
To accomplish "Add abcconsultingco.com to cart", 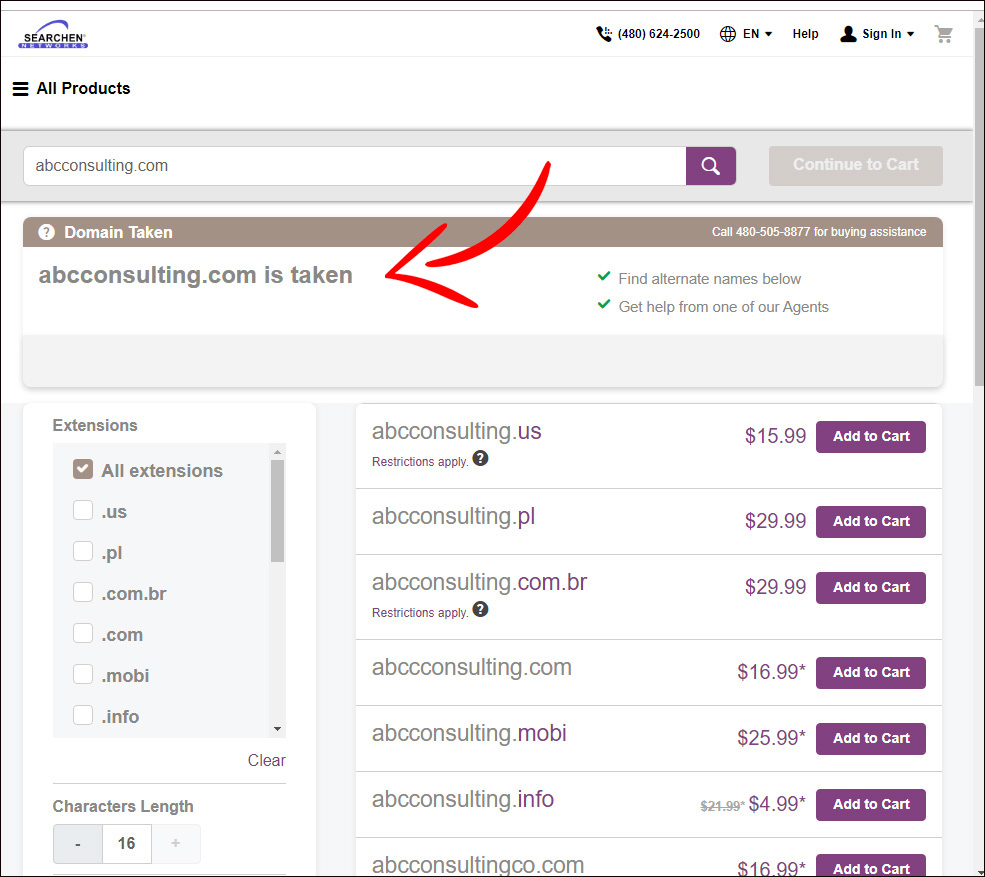I will tap(871, 867).
